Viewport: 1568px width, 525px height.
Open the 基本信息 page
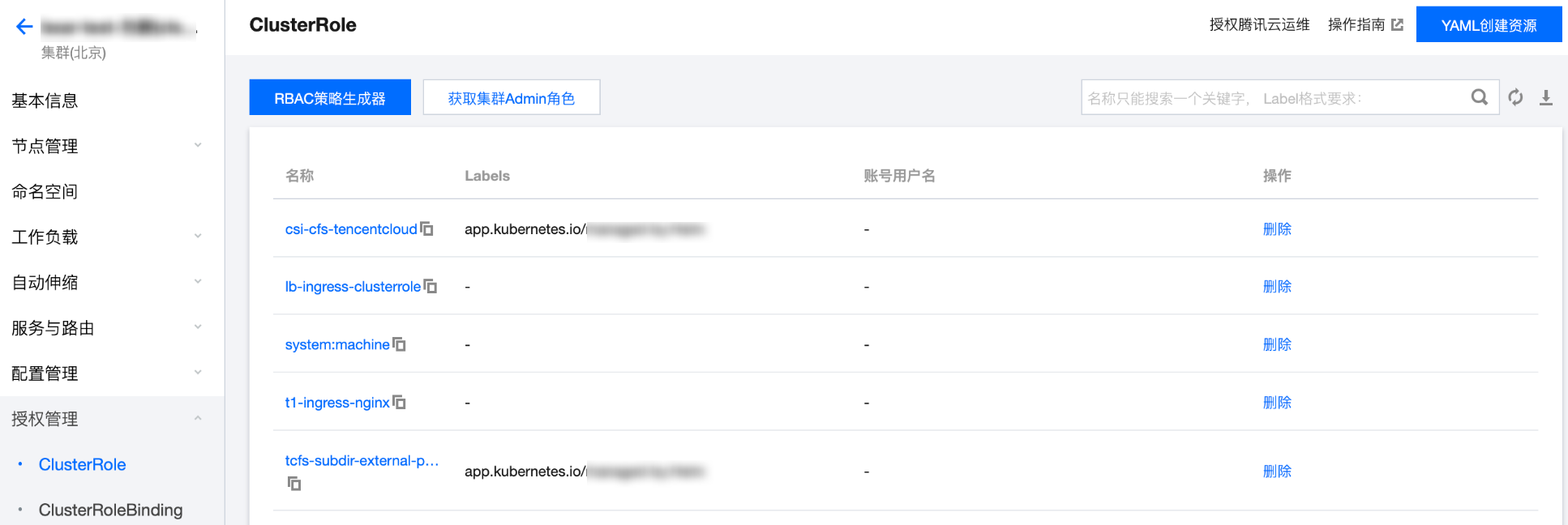click(45, 100)
